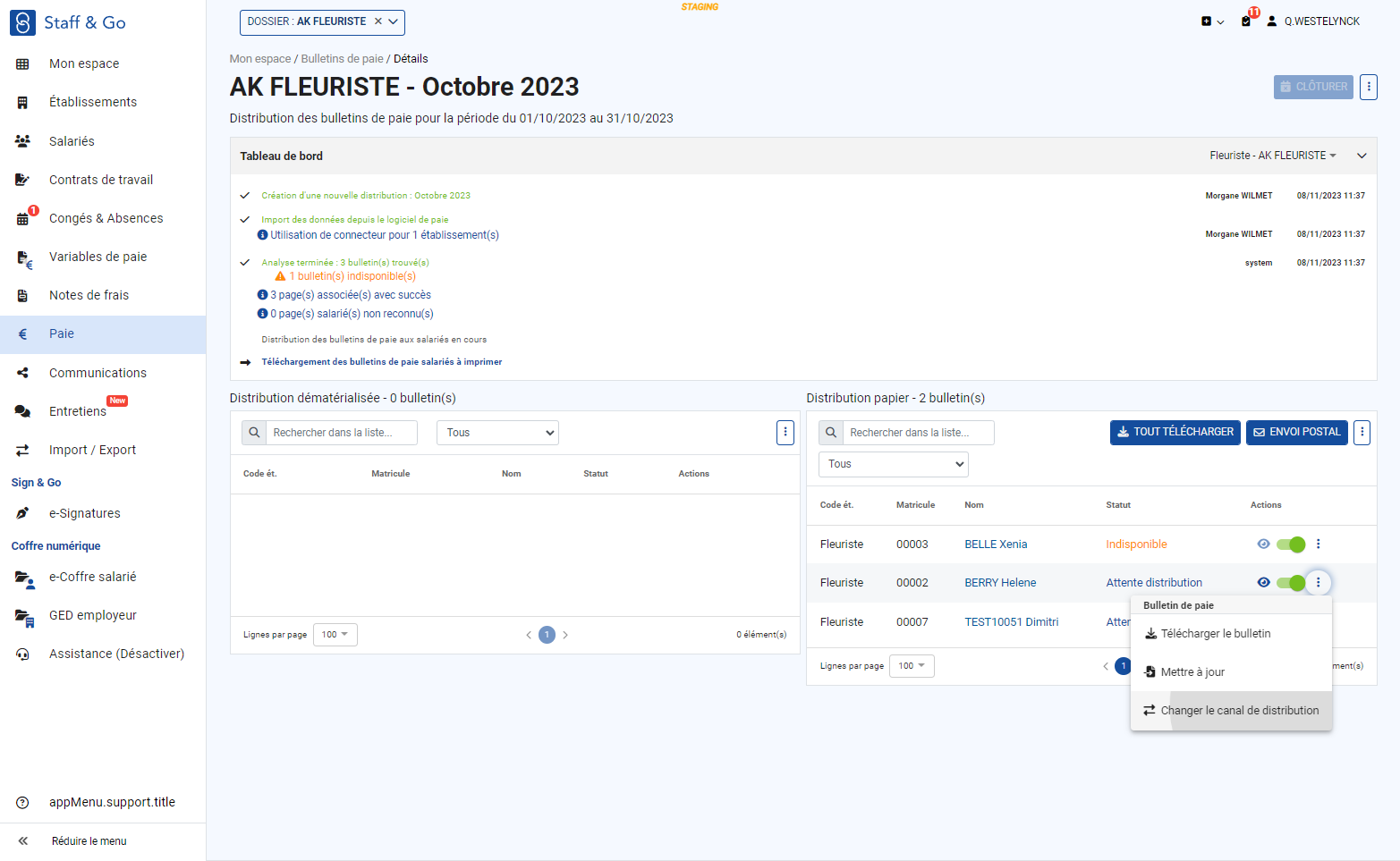This screenshot has width=1400, height=861.
Task: View the bulletin of BELLE Xenia
Action: coord(1263,544)
